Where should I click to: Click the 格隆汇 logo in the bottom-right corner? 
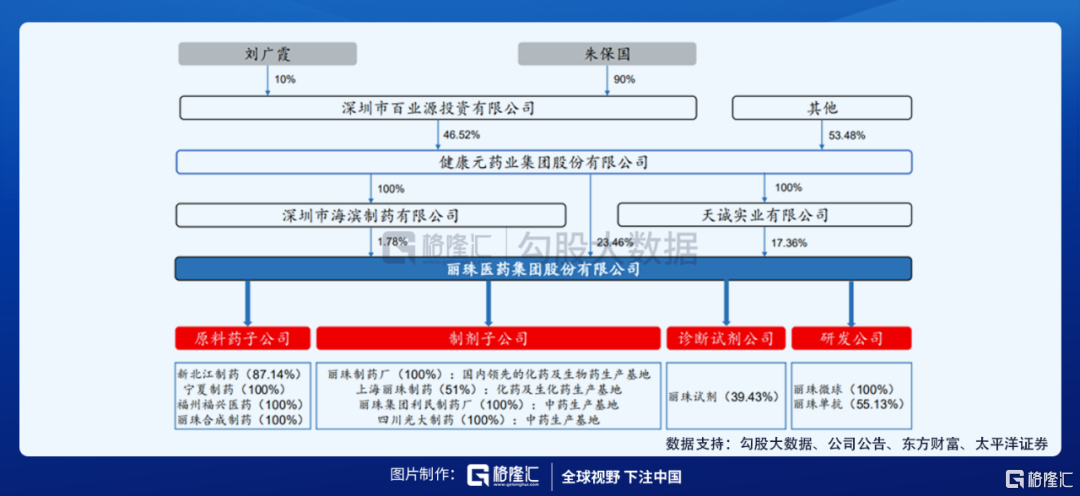point(1039,479)
